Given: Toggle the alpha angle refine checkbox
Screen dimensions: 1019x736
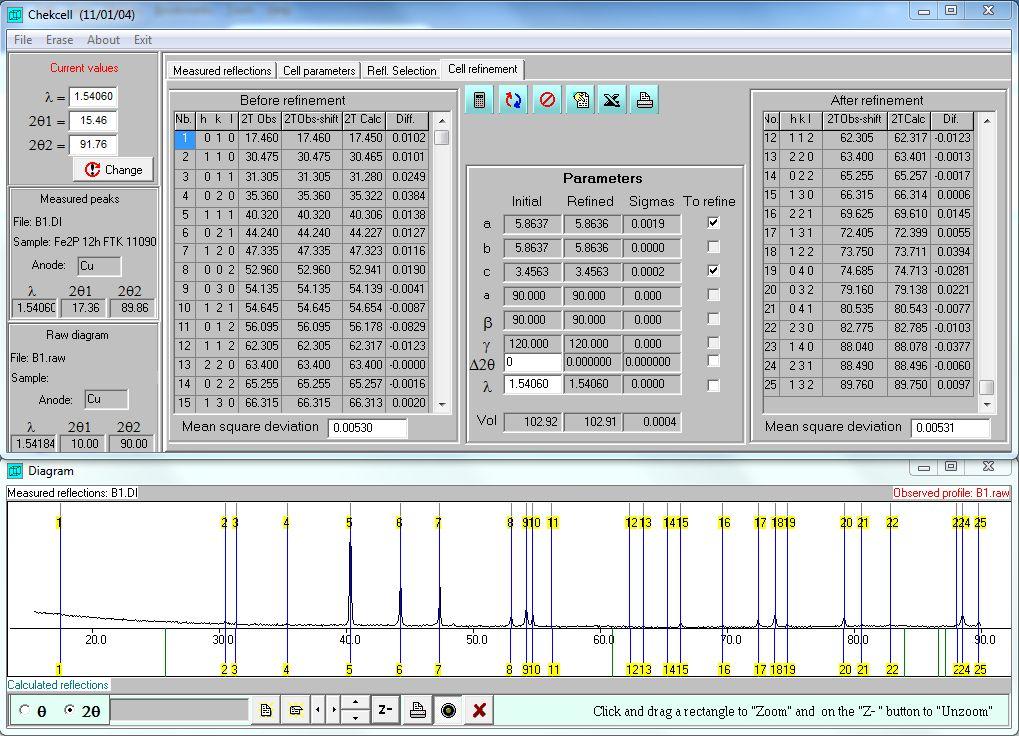Looking at the screenshot, I should [x=713, y=295].
